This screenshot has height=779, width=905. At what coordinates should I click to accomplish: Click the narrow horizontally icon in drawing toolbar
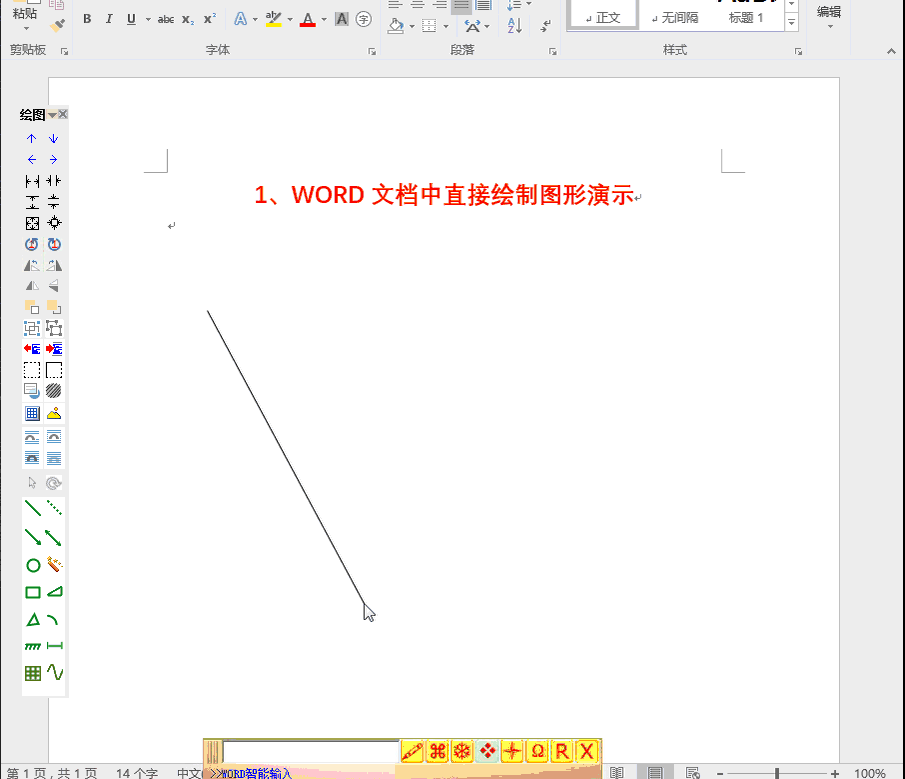[54, 181]
